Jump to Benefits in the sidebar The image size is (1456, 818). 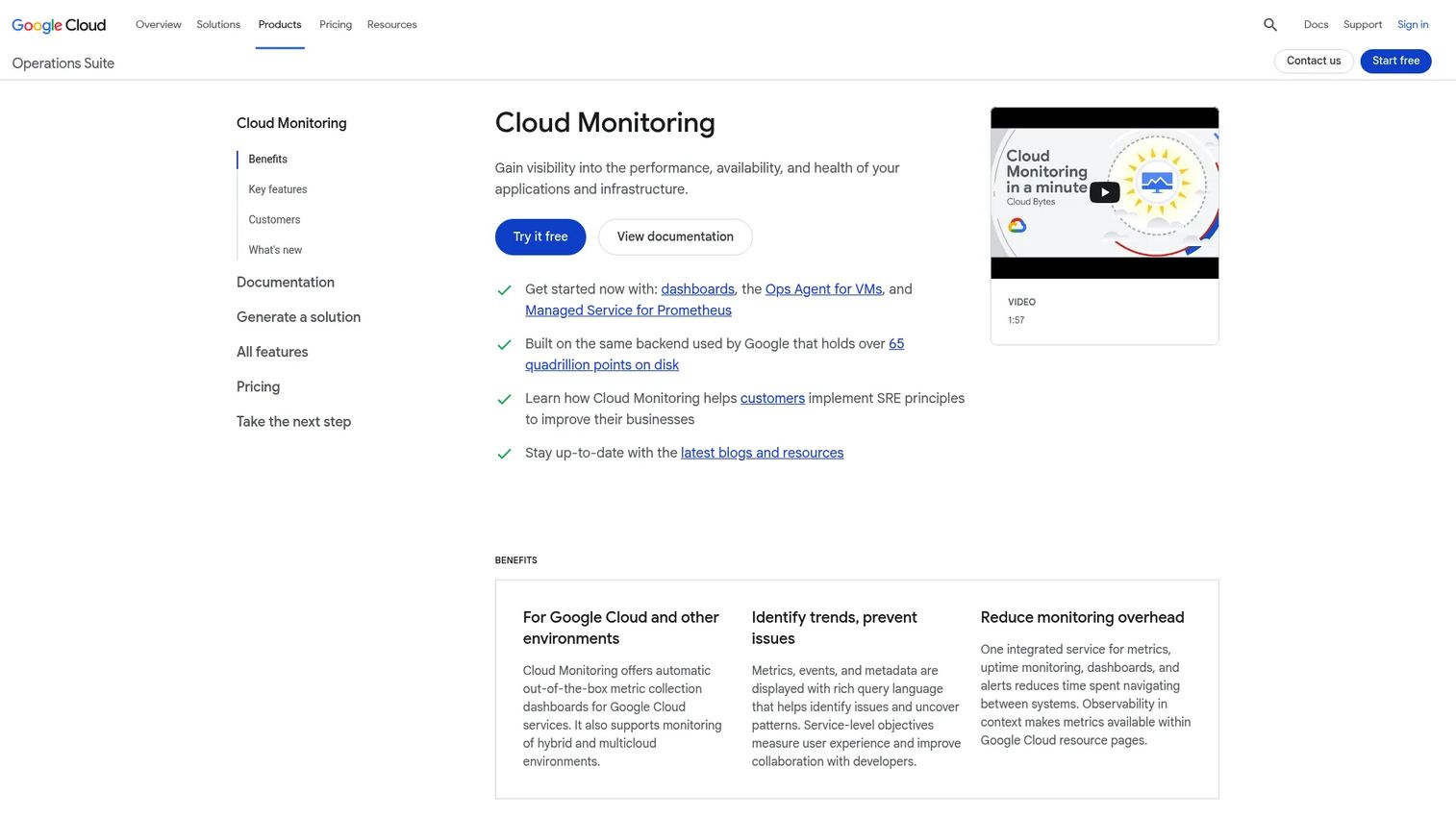[x=267, y=159]
